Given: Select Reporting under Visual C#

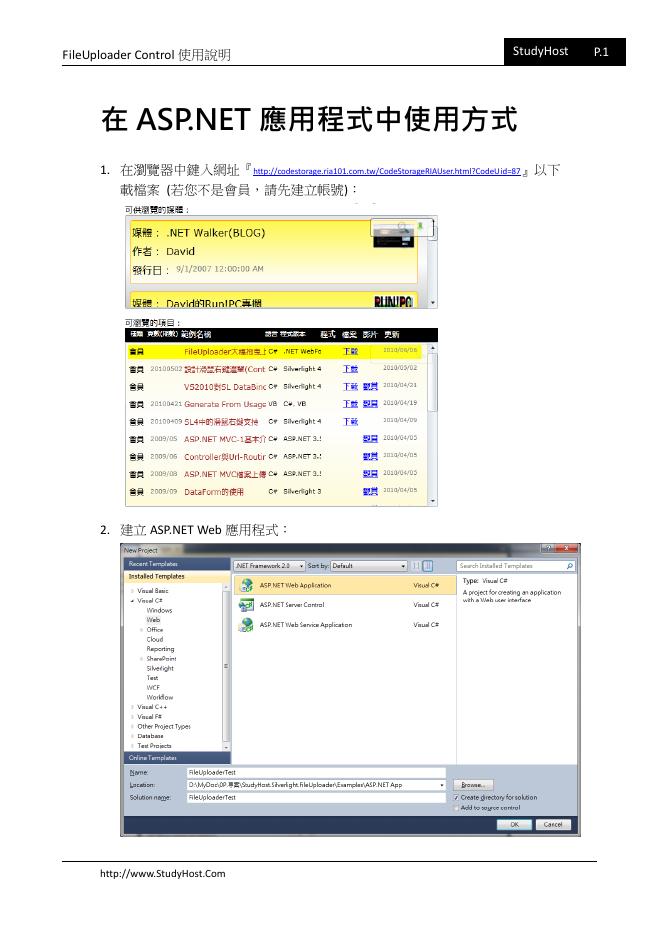Looking at the screenshot, I should pos(161,649).
